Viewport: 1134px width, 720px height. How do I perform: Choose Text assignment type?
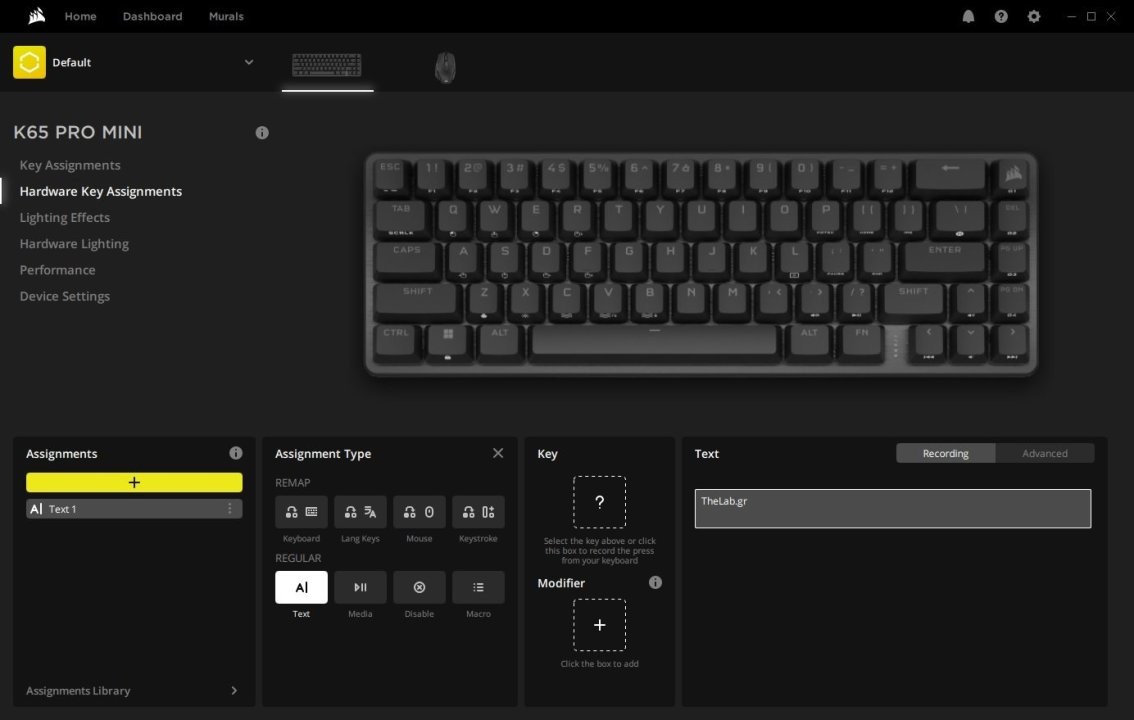point(301,587)
